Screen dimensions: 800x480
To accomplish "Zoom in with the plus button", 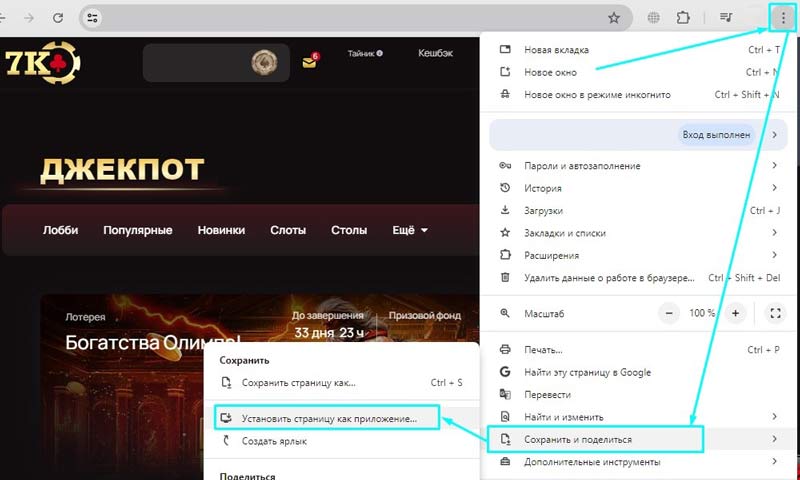I will 735,313.
